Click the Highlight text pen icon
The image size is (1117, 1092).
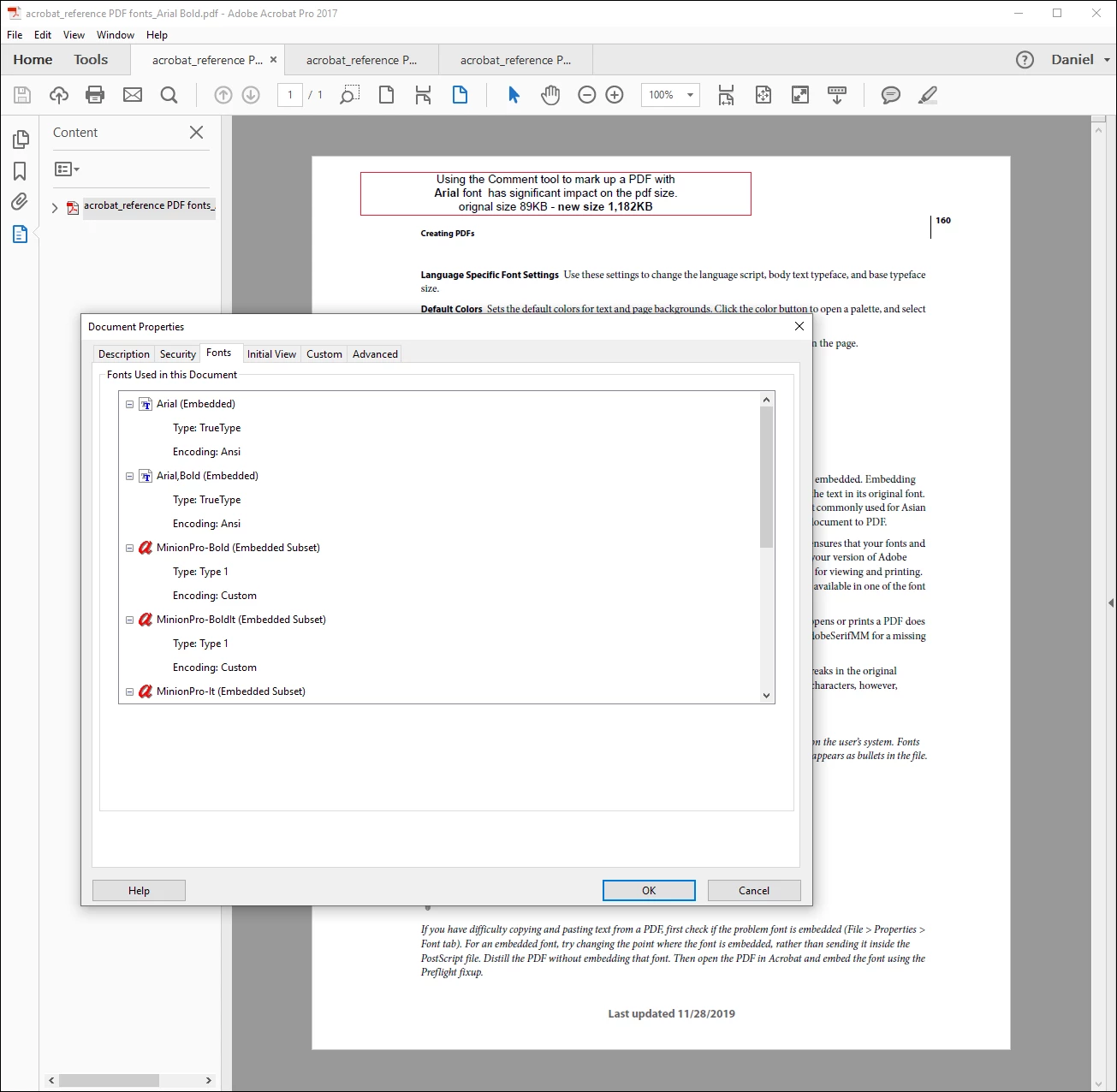coord(928,95)
